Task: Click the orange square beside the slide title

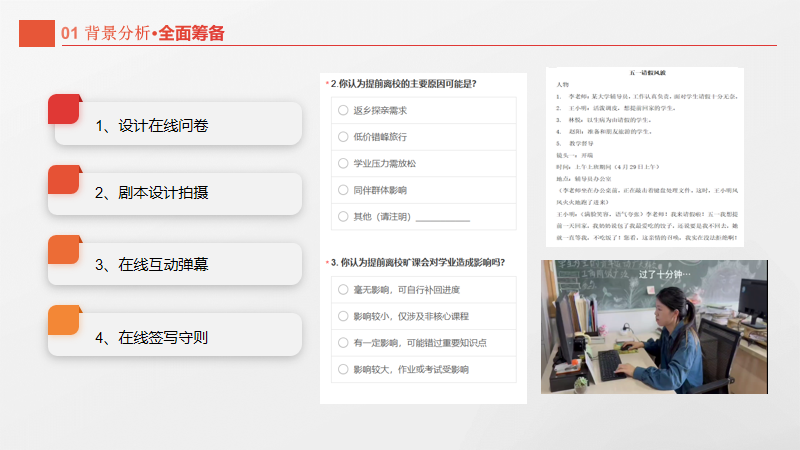Action: tap(37, 34)
